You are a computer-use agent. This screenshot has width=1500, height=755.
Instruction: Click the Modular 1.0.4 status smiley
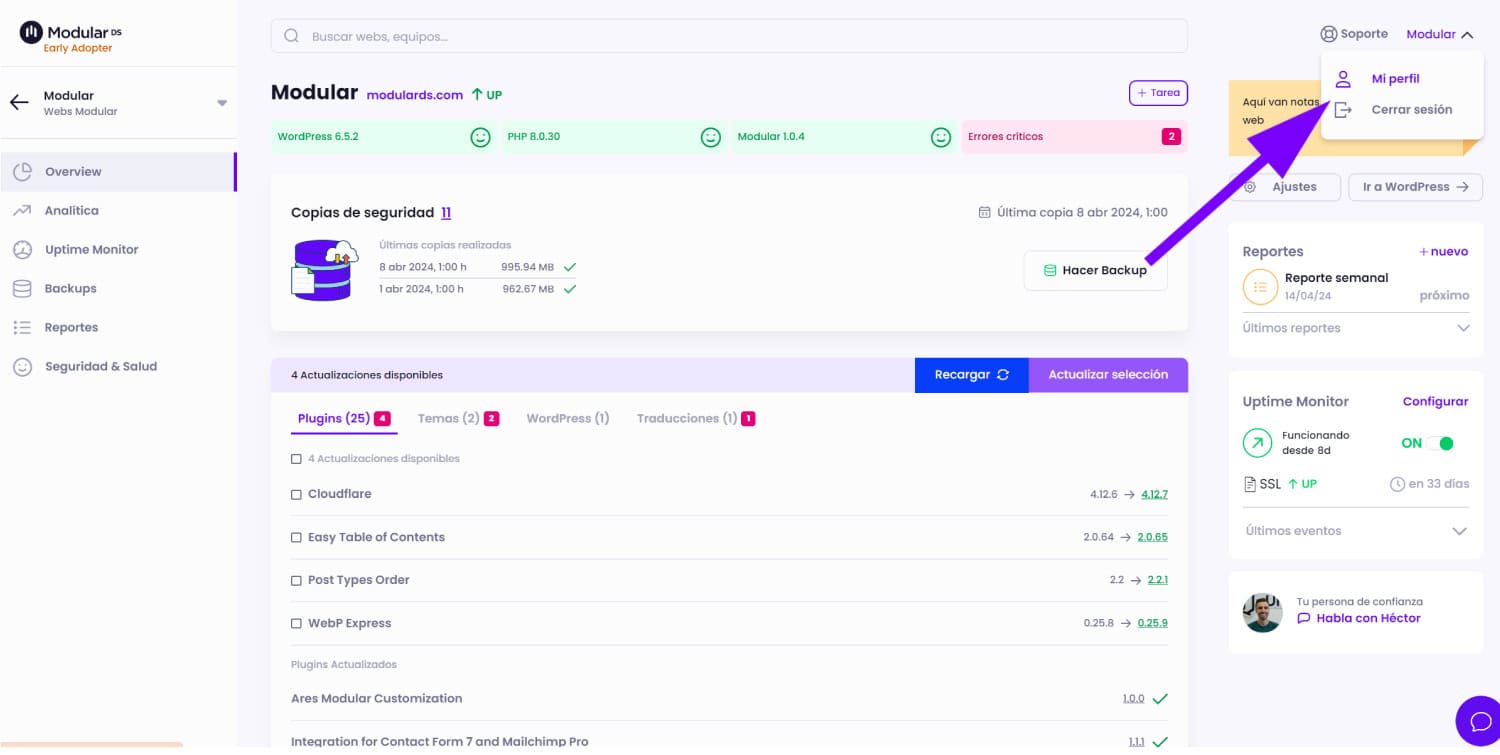point(941,137)
